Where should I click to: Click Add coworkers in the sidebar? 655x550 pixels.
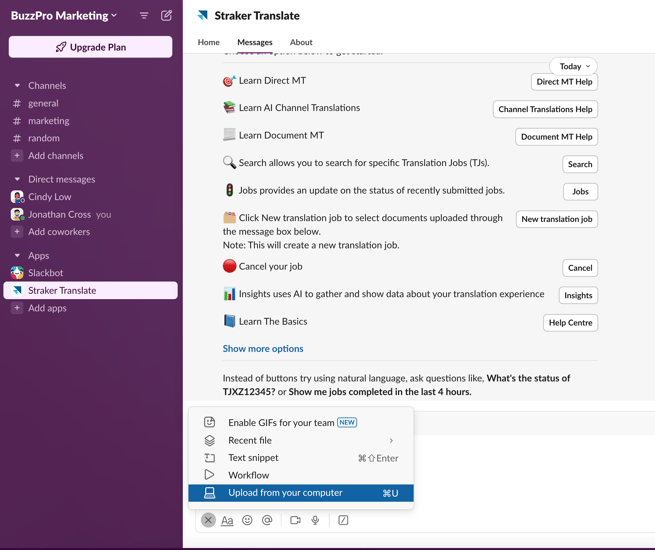(x=59, y=231)
